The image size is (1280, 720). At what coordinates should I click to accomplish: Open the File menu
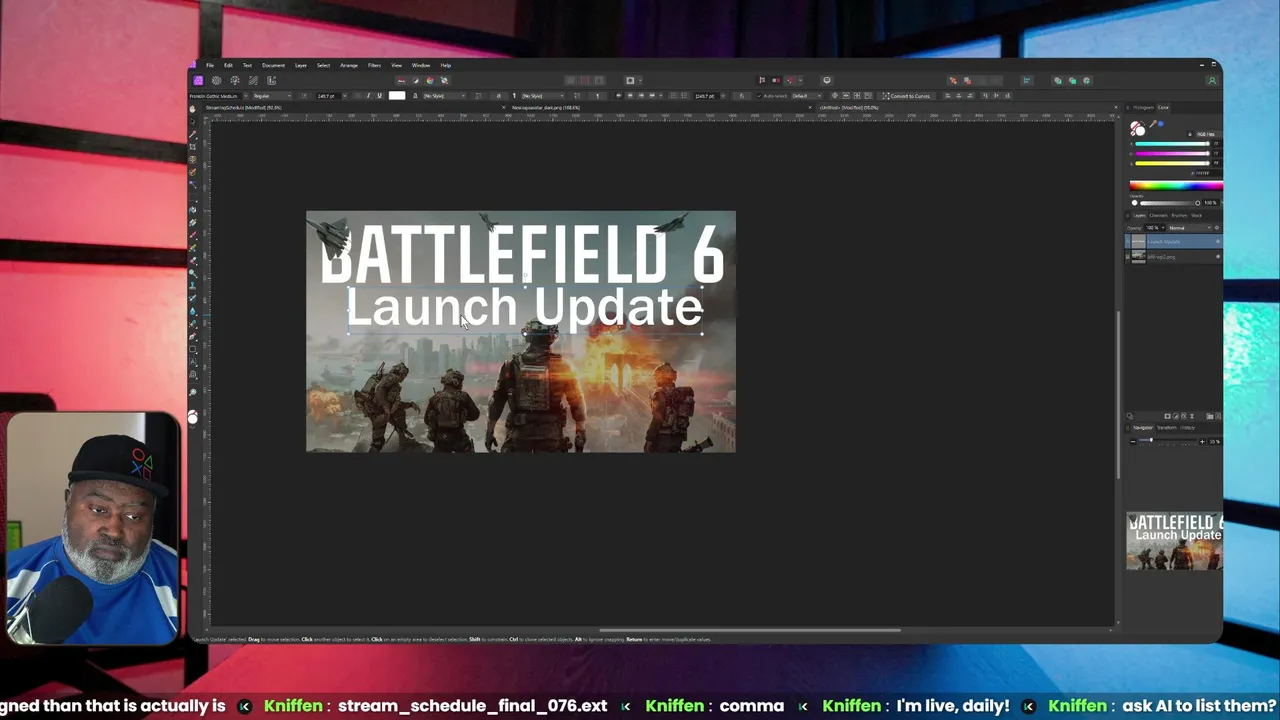[x=209, y=65]
